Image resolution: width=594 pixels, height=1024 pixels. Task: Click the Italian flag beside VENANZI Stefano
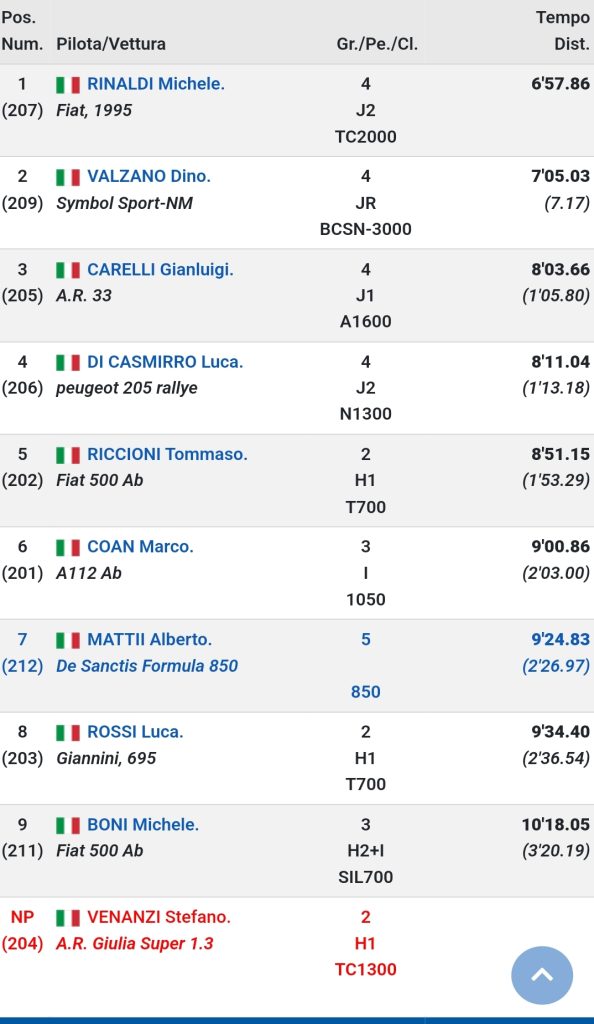[x=68, y=918]
